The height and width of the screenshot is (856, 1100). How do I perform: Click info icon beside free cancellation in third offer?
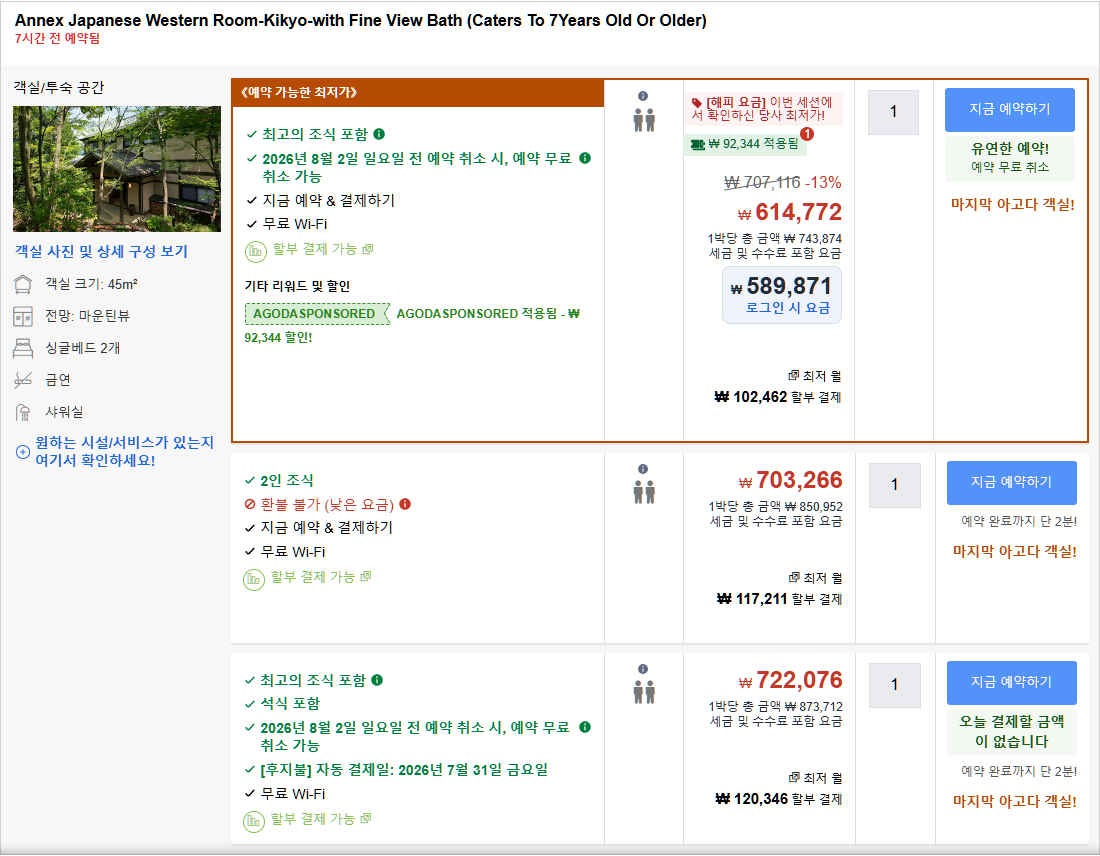pos(585,727)
